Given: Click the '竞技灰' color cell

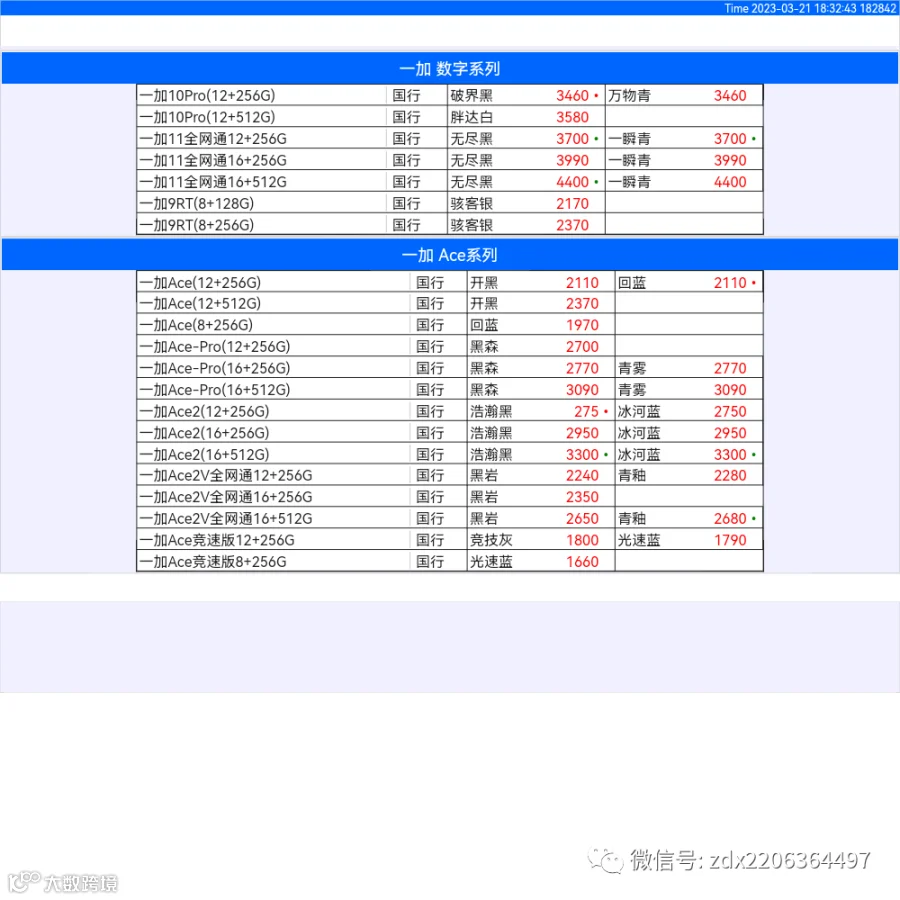Looking at the screenshot, I should coord(491,540).
